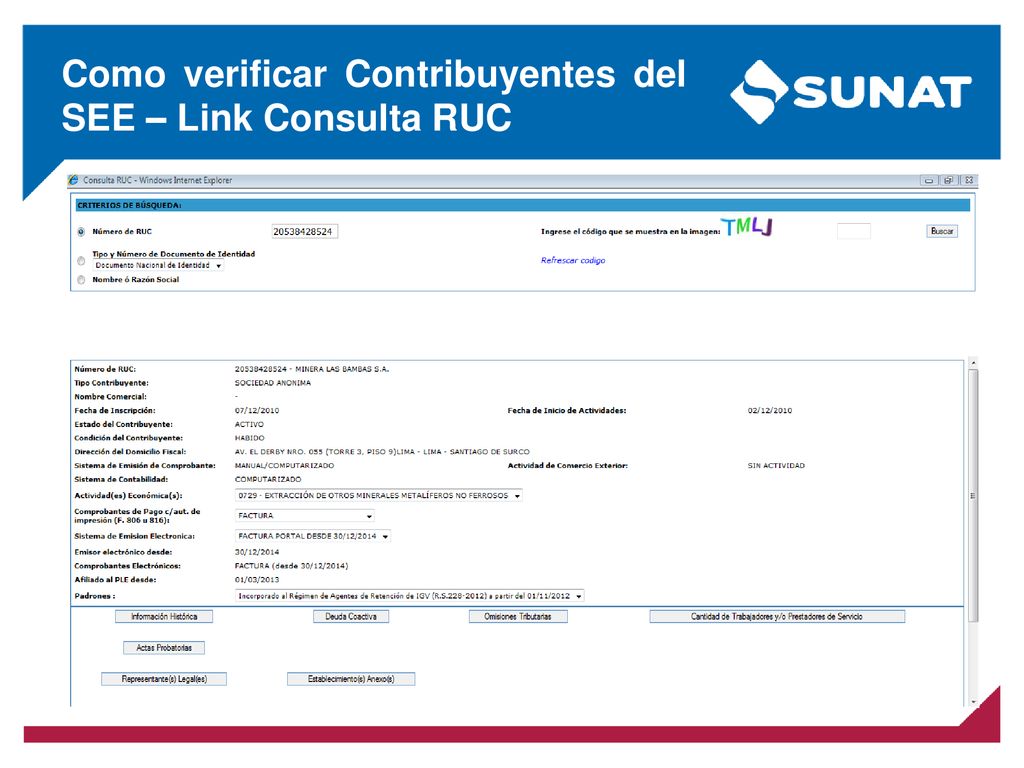Screen dimensions: 1024x768
Task: Expand the FACTURA comprobantes dropdown
Action: [x=304, y=516]
